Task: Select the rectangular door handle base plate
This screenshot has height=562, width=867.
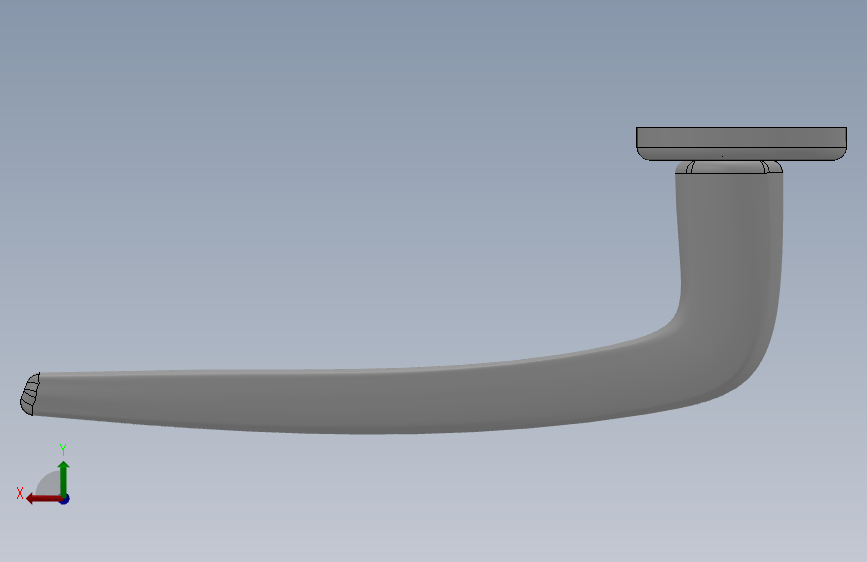Action: pyautogui.click(x=741, y=144)
